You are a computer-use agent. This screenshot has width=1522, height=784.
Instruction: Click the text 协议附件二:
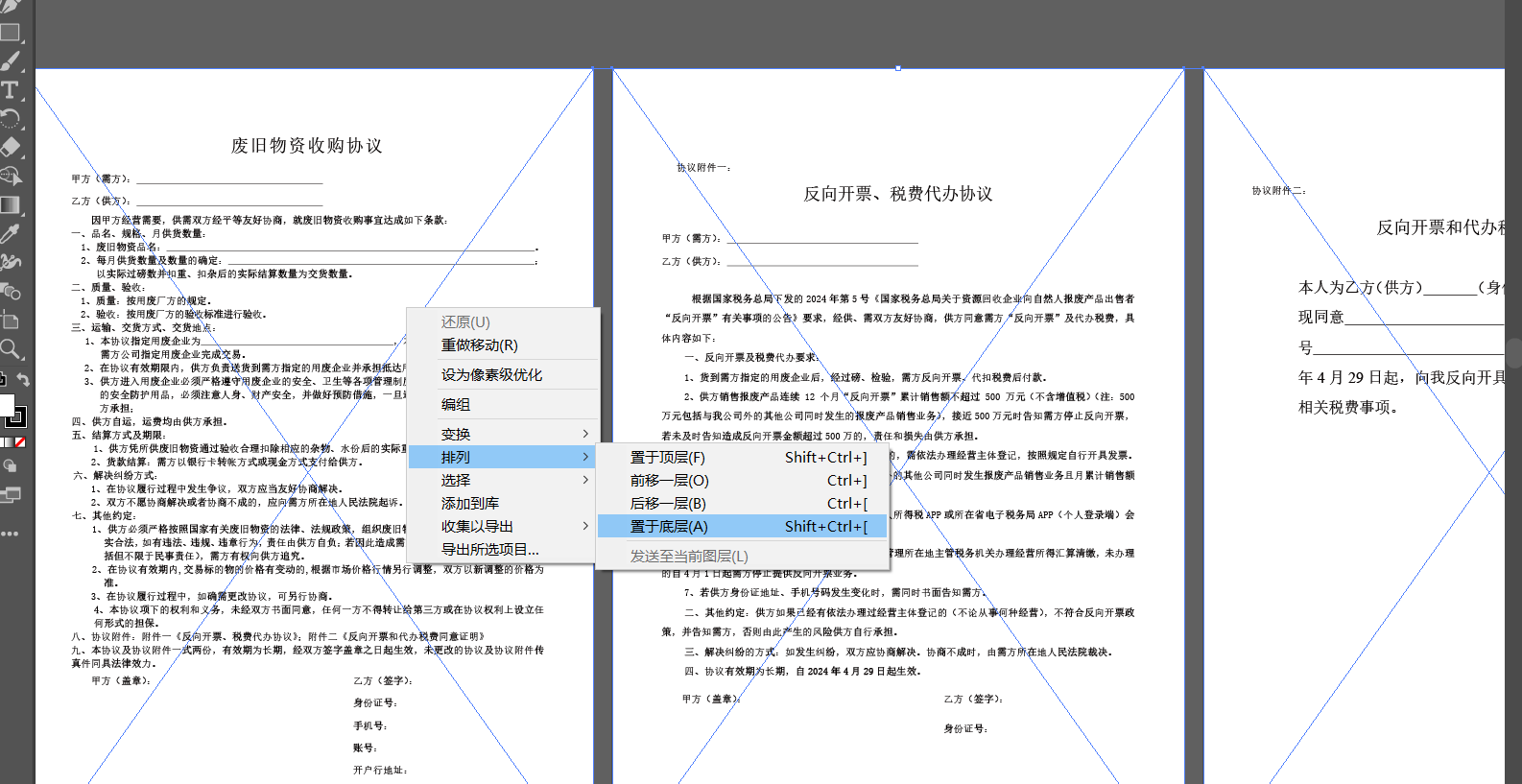pyautogui.click(x=1278, y=191)
